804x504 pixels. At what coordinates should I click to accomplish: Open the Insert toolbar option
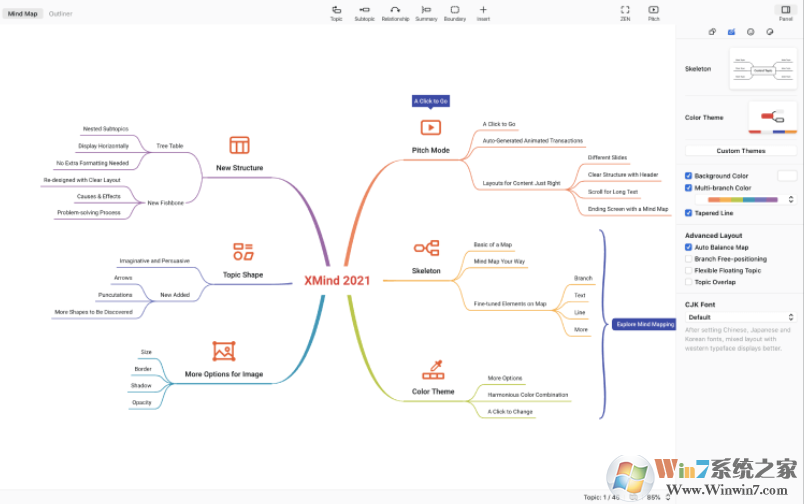[483, 12]
